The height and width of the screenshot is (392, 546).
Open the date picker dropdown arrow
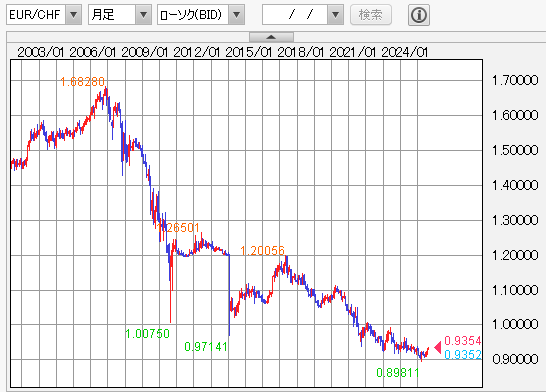coord(335,15)
